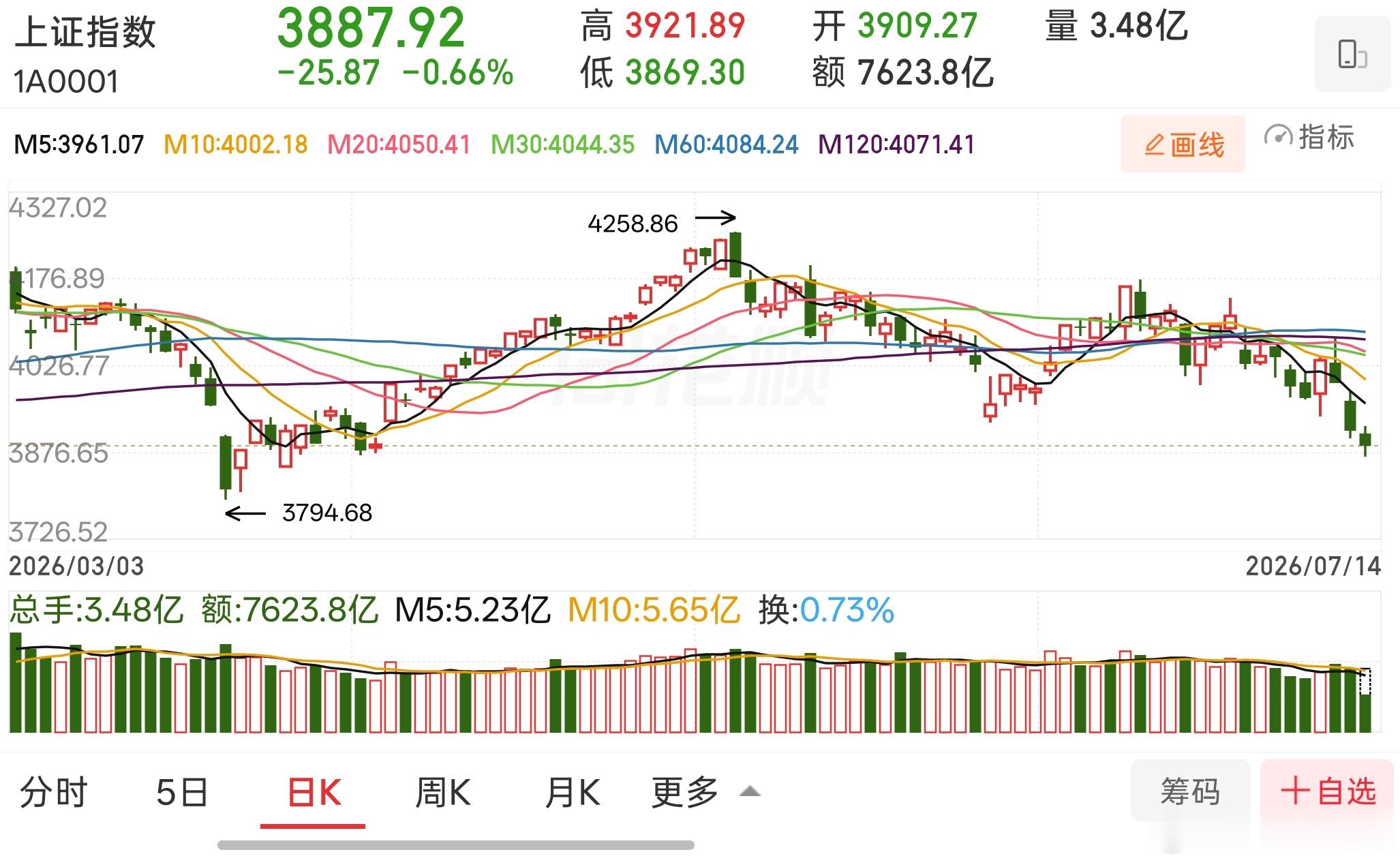1400x867 pixels.
Task: Select the 日K tab
Action: pos(314,792)
